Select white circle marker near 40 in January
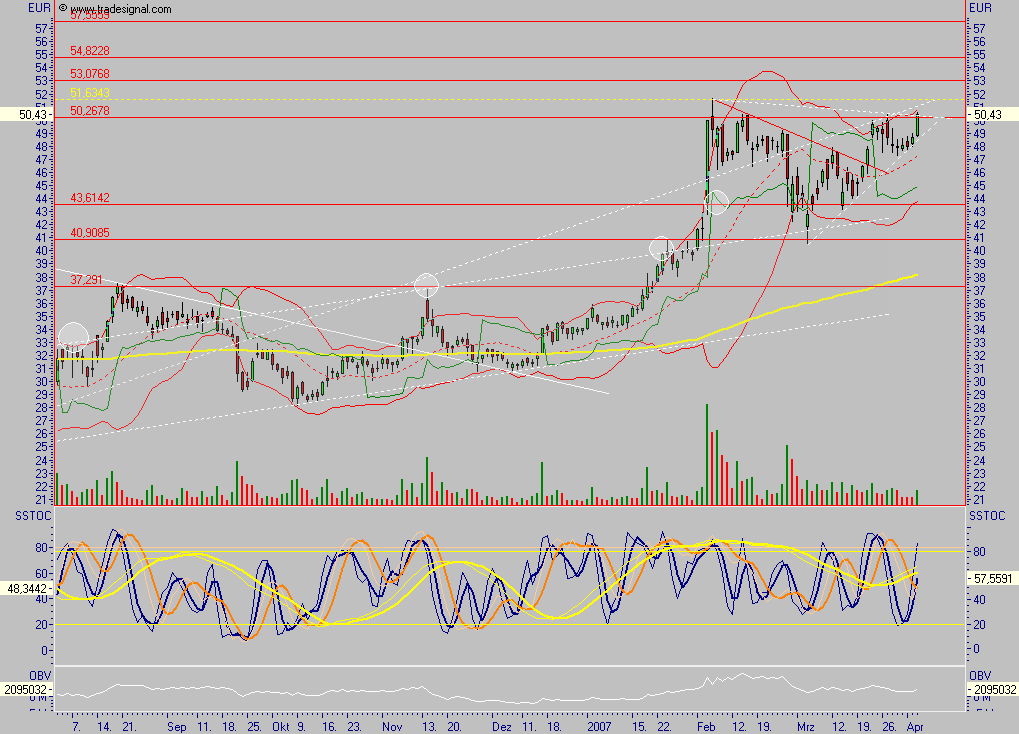 tap(662, 248)
